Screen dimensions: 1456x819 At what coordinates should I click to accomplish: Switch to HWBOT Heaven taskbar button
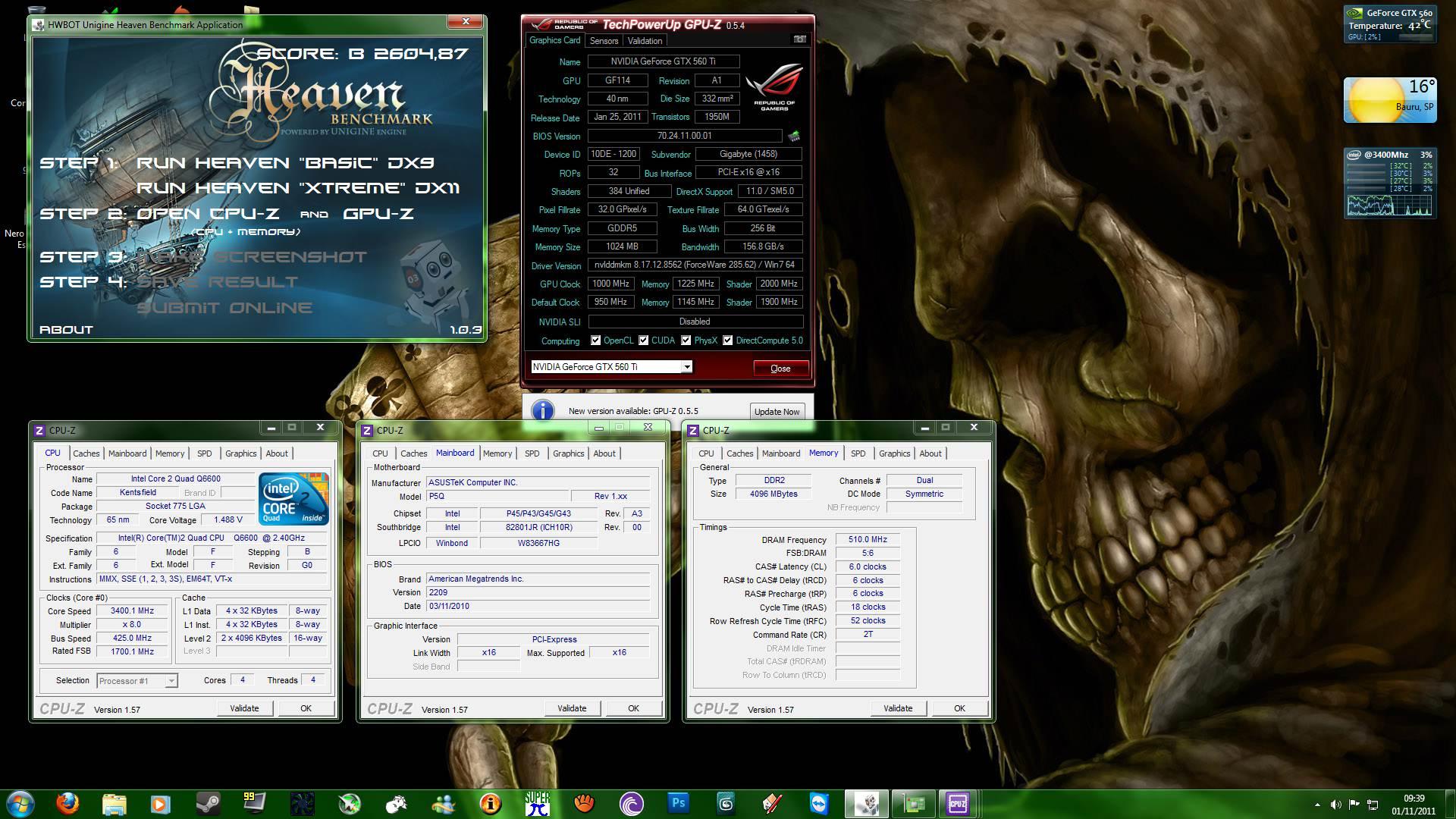point(866,803)
